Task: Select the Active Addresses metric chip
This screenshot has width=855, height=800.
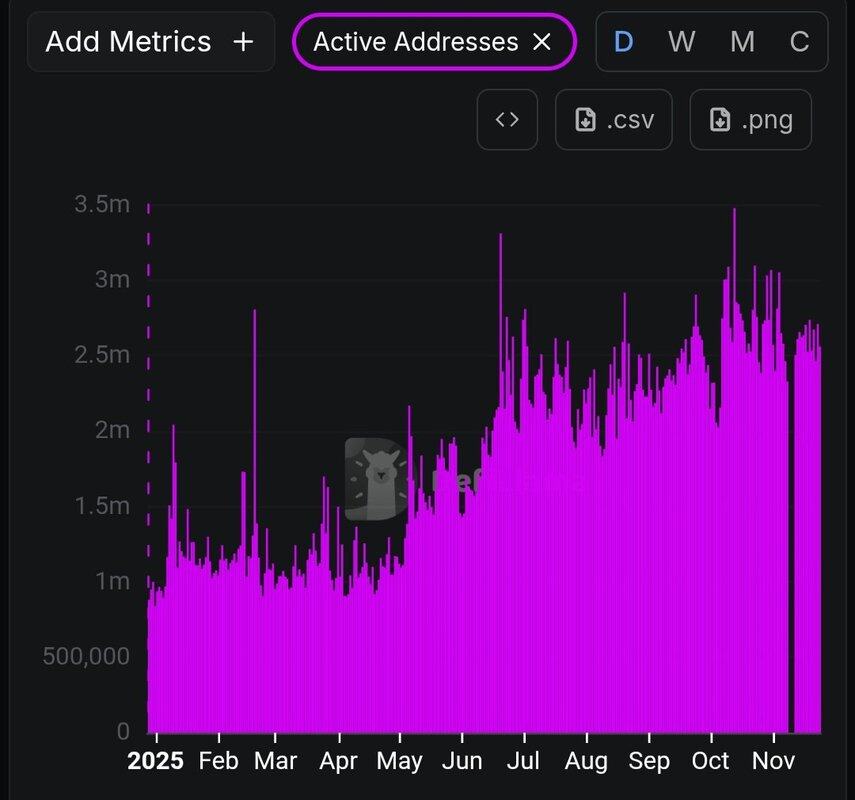Action: click(x=415, y=42)
